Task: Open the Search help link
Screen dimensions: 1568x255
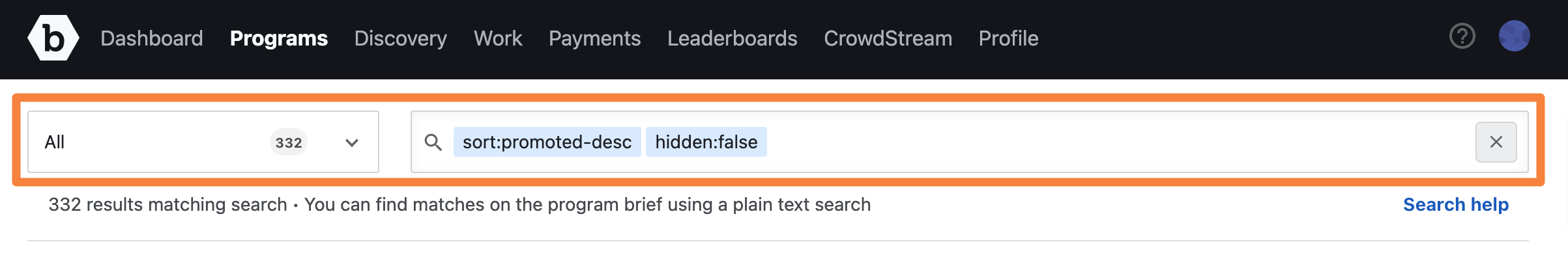Action: pyautogui.click(x=1456, y=204)
